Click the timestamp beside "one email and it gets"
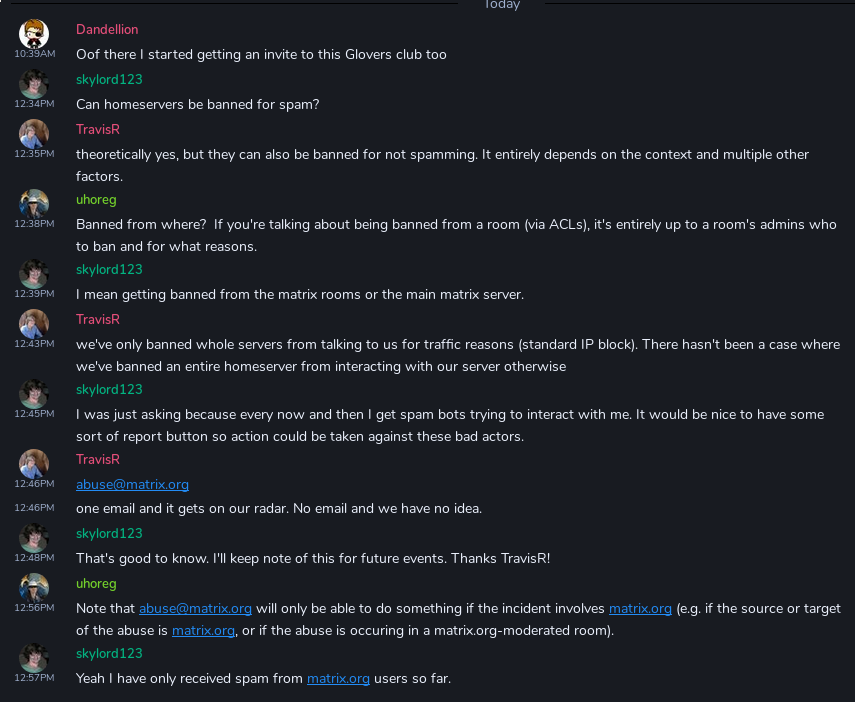 [34, 508]
